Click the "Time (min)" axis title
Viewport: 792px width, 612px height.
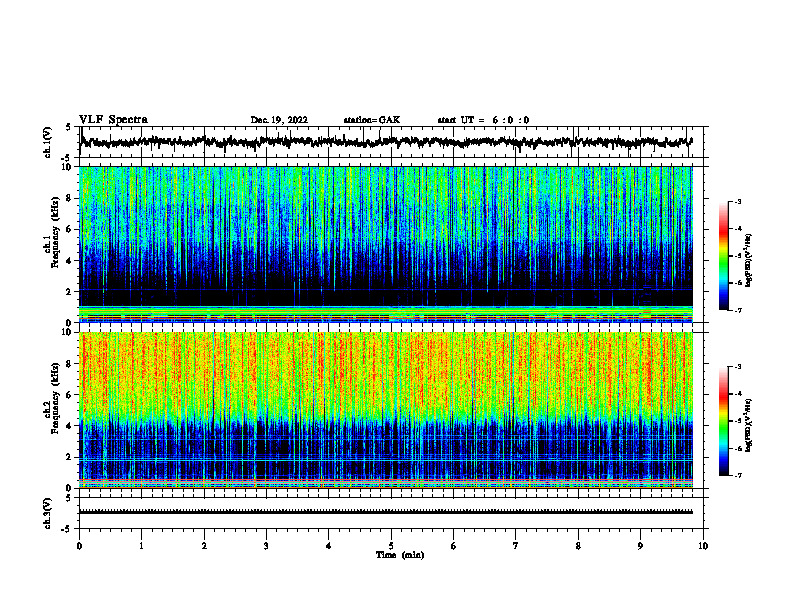coord(400,555)
